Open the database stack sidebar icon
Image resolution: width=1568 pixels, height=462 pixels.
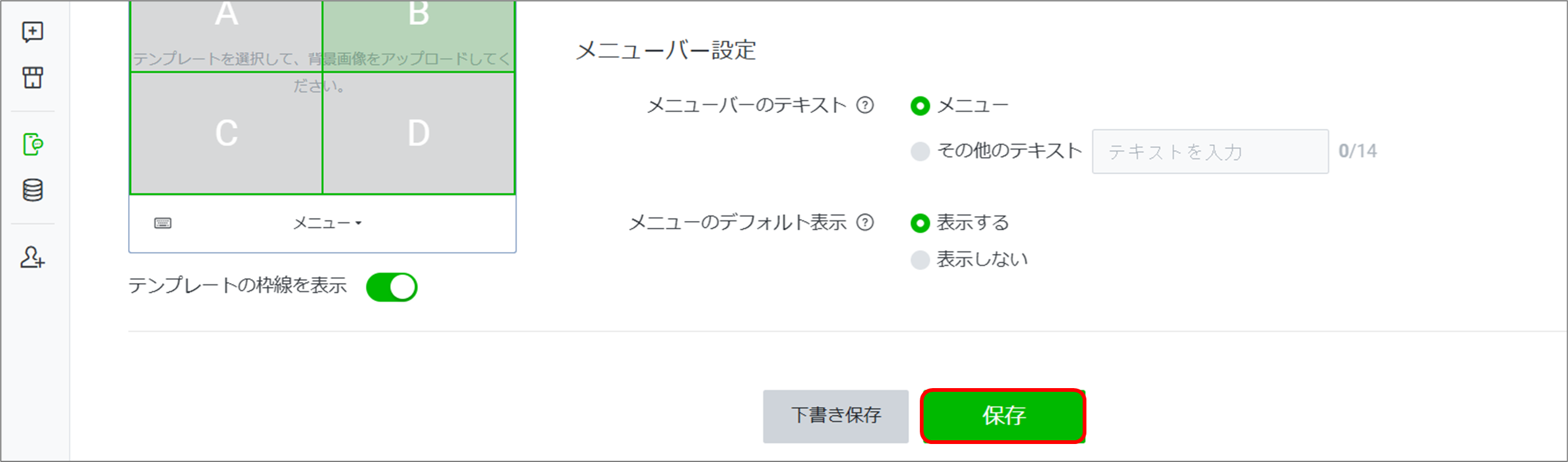pyautogui.click(x=32, y=190)
